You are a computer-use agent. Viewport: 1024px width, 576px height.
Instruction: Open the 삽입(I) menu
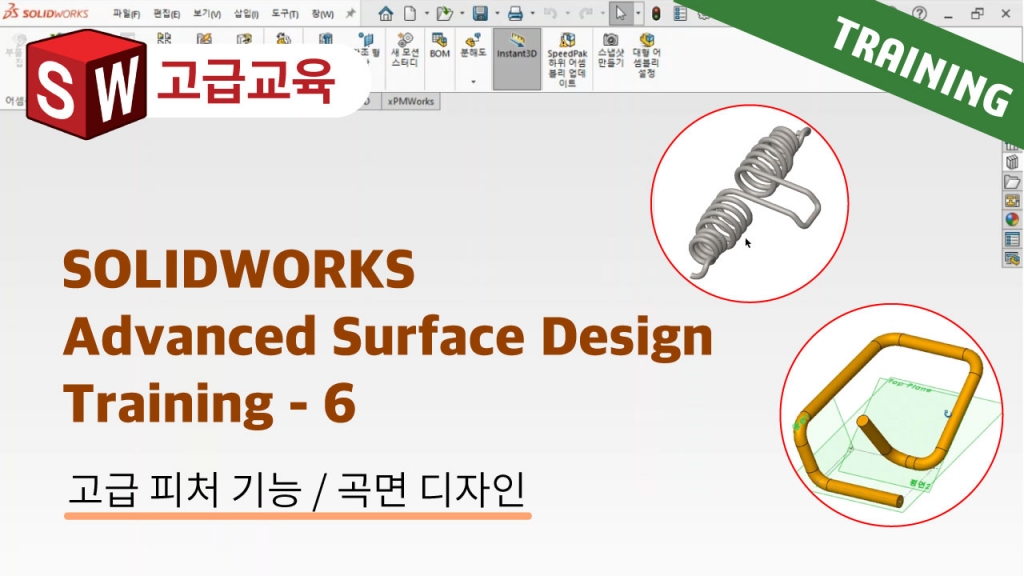click(x=246, y=14)
